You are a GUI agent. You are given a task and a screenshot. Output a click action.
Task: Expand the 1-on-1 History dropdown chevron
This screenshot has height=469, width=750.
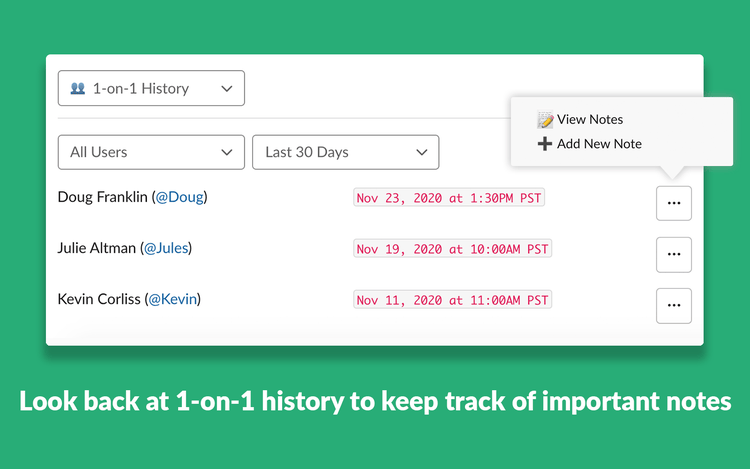pos(227,88)
